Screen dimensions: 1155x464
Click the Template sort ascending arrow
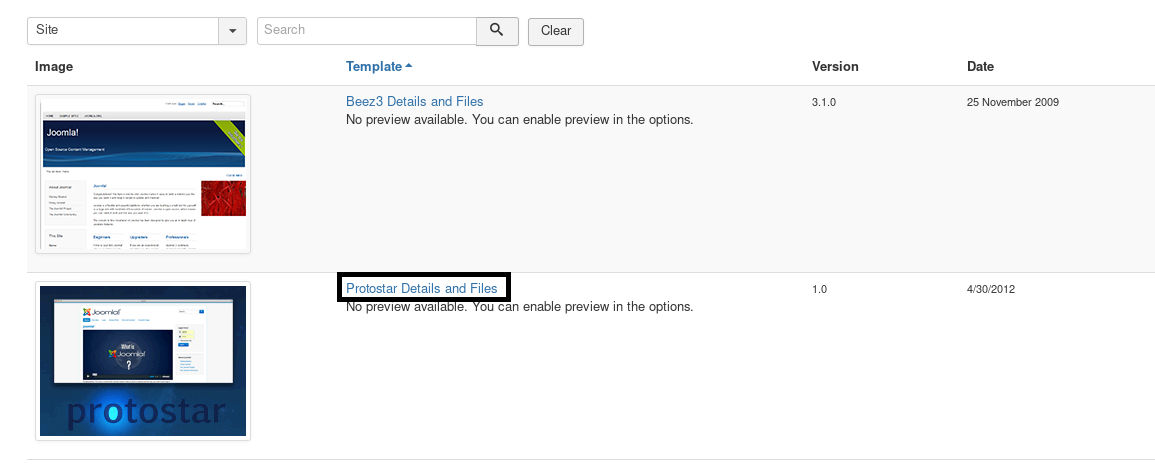click(x=409, y=66)
